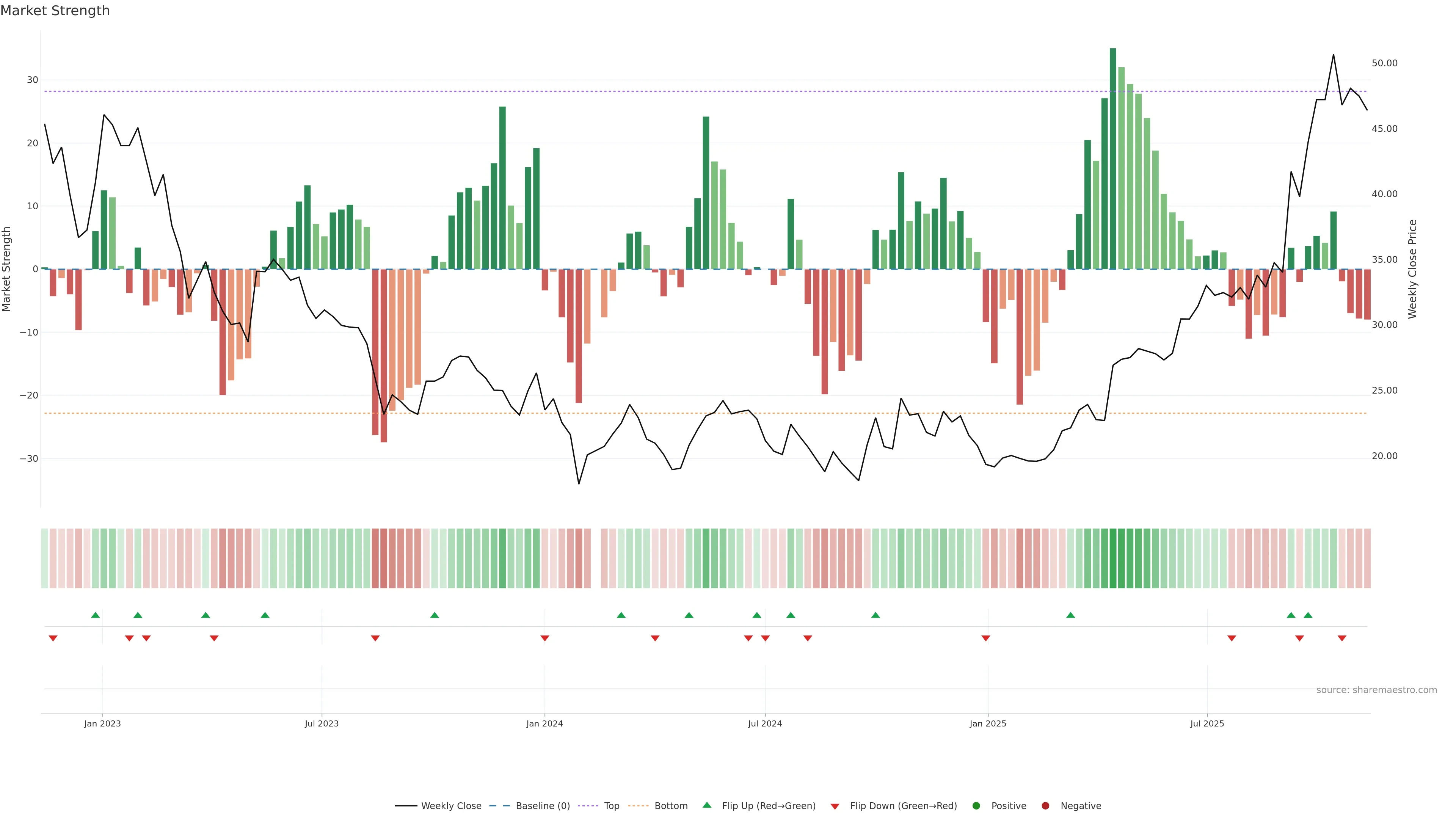
Task: Click the first green flip-up marker on timeline
Action: pyautogui.click(x=96, y=615)
